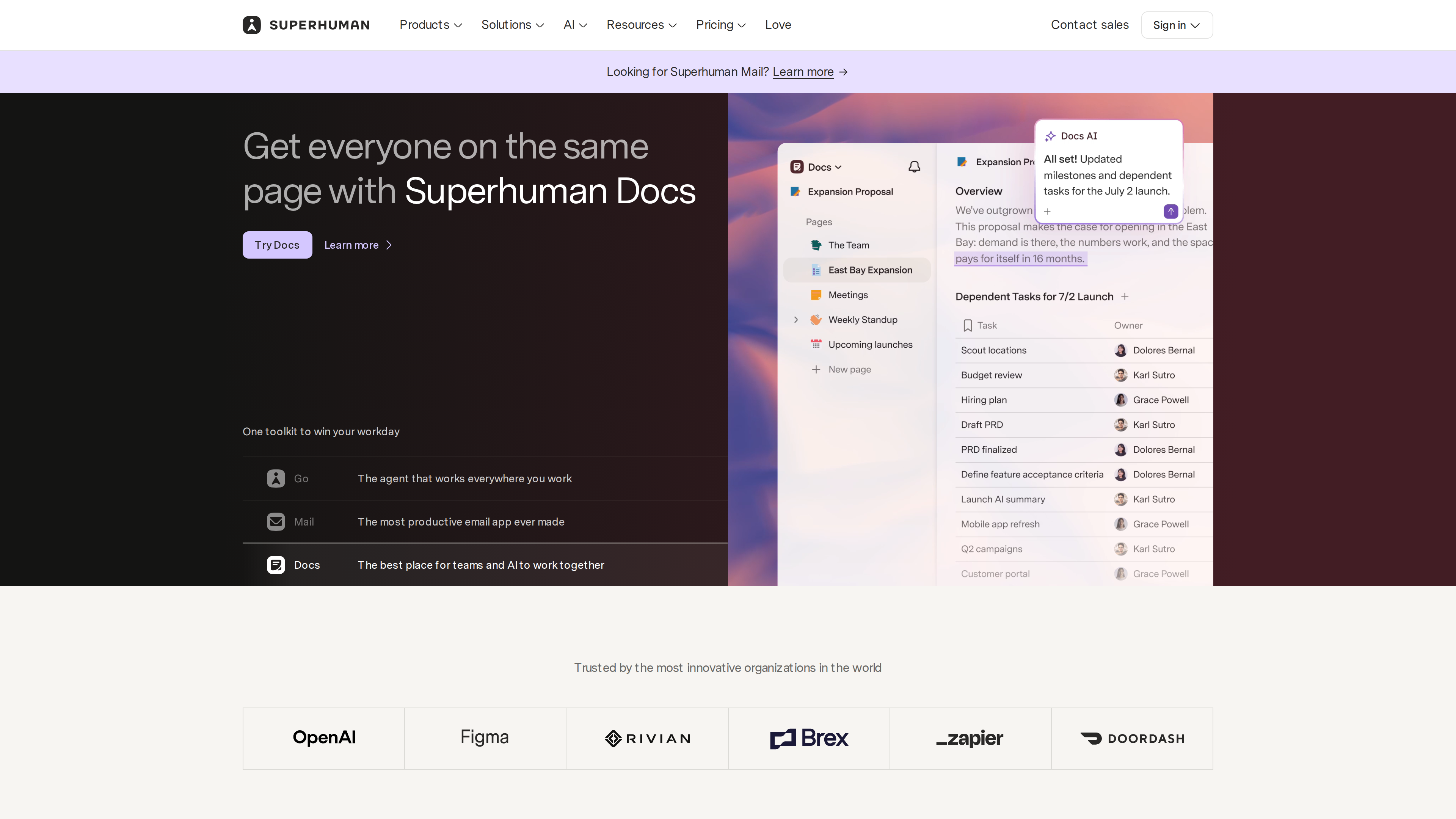
Task: Click the Try Docs button
Action: (277, 245)
